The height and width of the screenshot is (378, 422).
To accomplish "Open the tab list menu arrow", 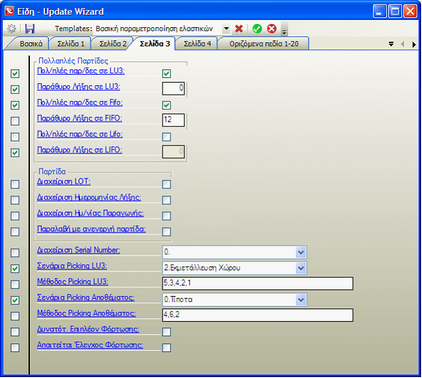I will tap(391, 44).
